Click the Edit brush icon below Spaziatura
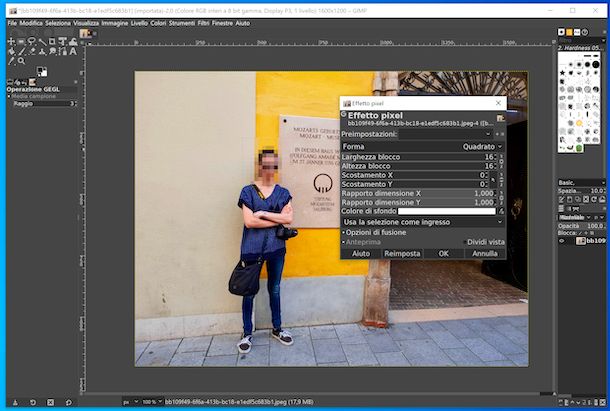 click(x=561, y=200)
